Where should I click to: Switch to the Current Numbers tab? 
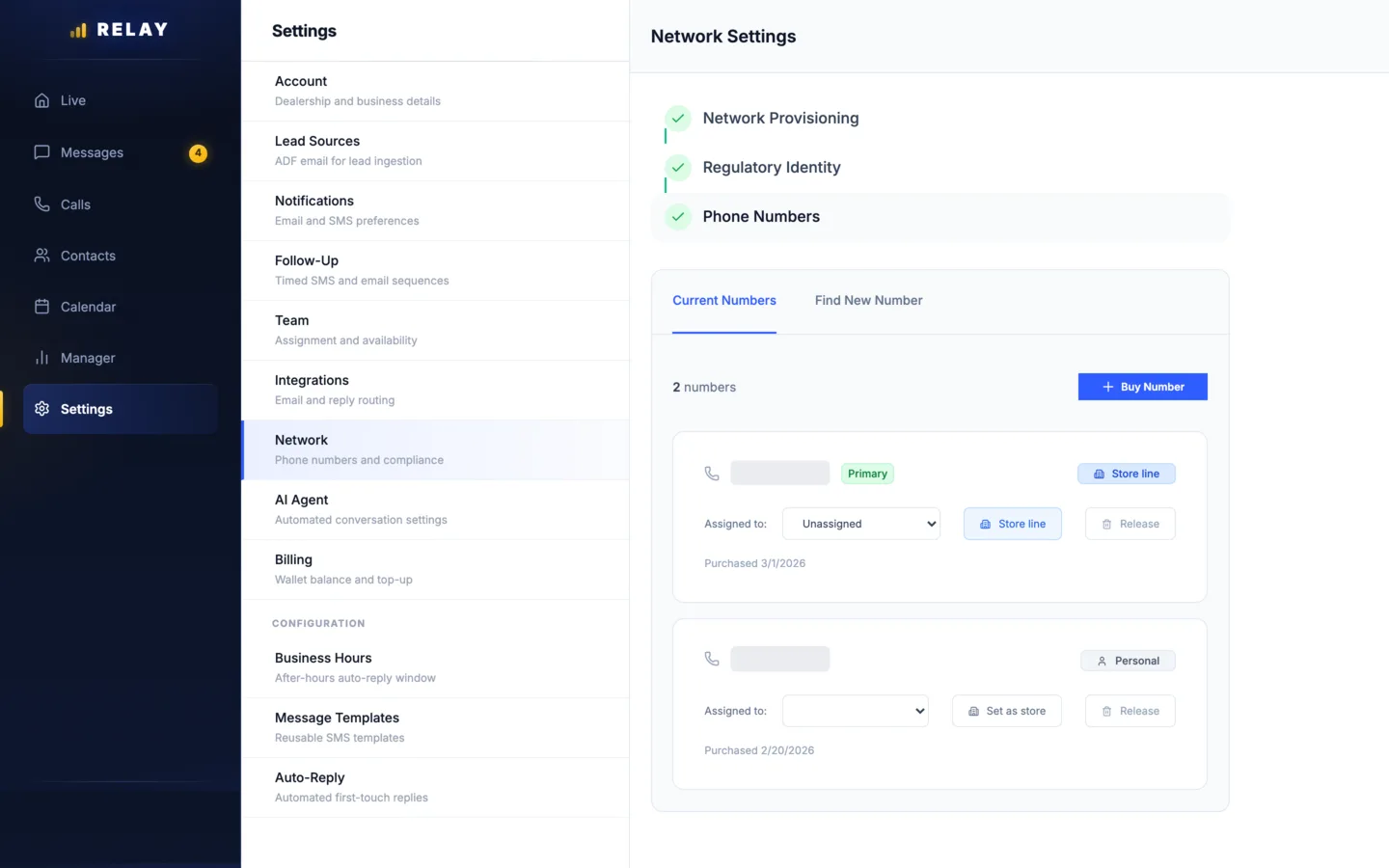click(x=724, y=301)
